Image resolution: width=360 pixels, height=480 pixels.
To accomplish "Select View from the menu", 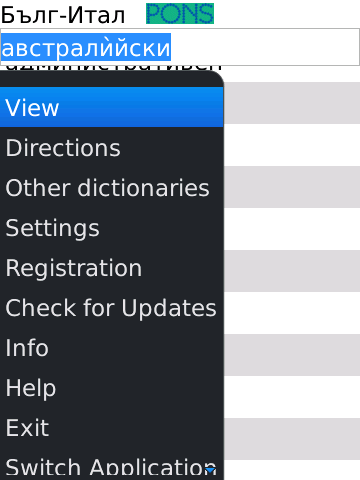I will 112,107.
